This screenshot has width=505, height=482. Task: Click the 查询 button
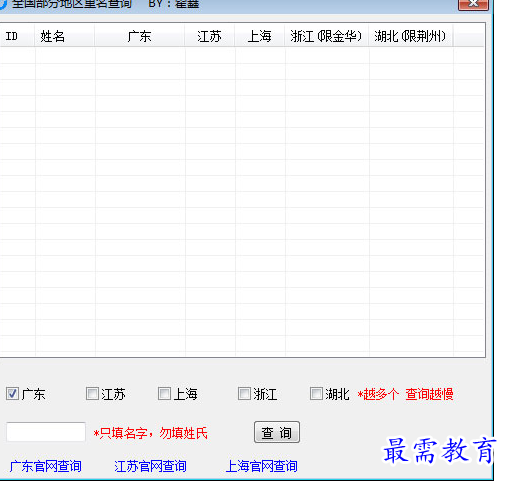click(277, 432)
